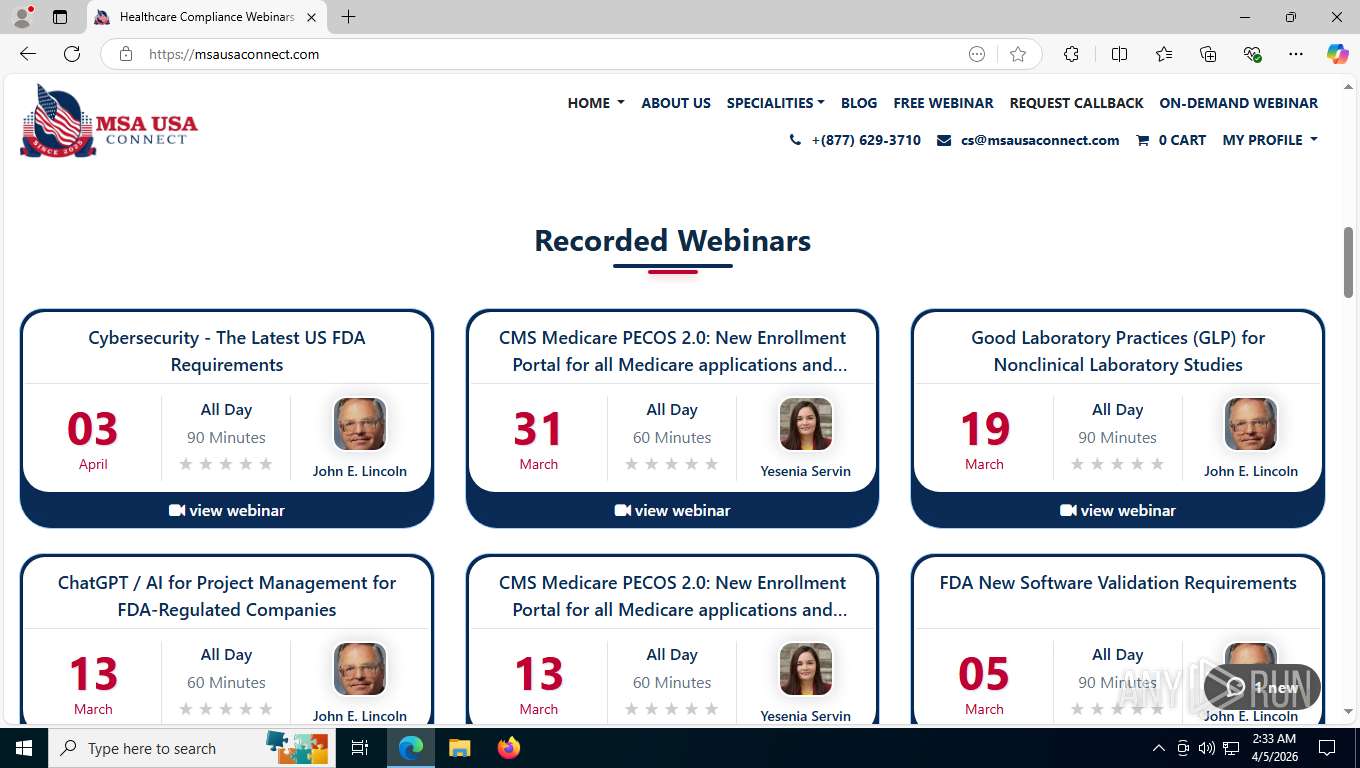Launch Copilot from the toolbar
This screenshot has height=768, width=1360.
1337,54
